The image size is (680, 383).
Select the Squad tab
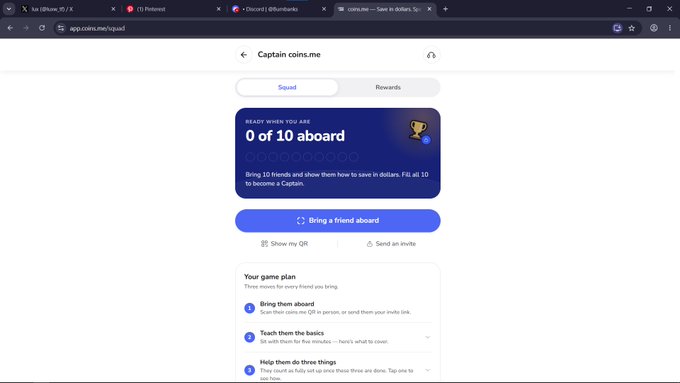[287, 87]
